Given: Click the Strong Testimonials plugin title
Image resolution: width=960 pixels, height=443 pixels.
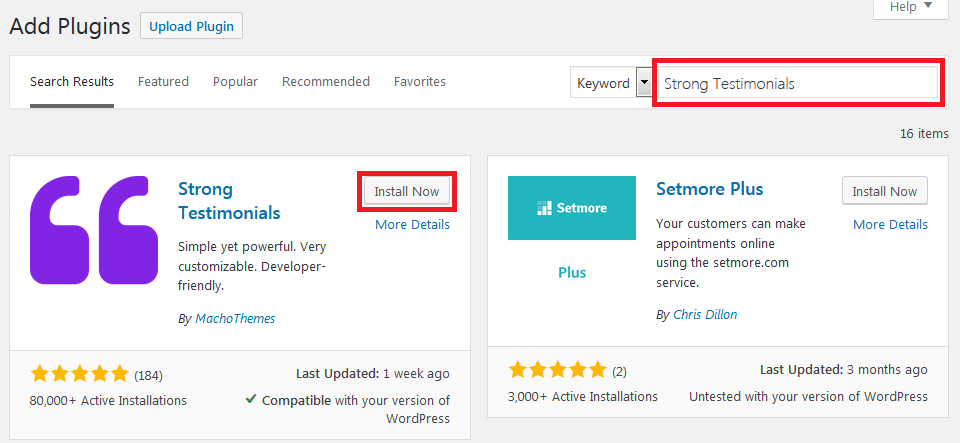Looking at the screenshot, I should (x=229, y=200).
